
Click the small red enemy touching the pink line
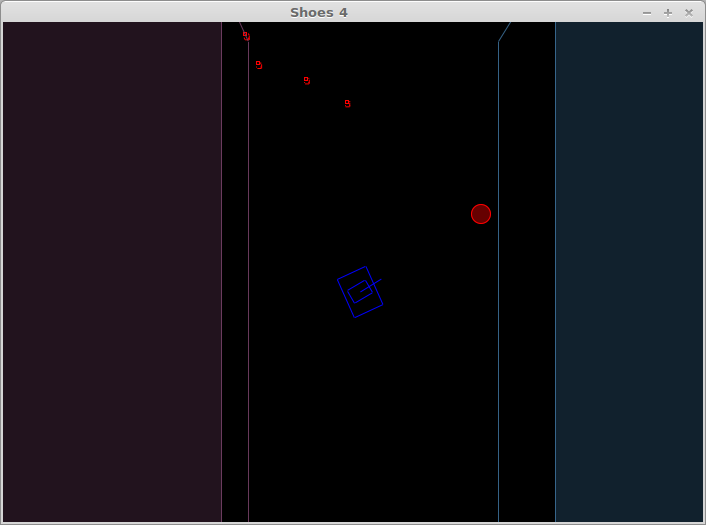point(246,36)
